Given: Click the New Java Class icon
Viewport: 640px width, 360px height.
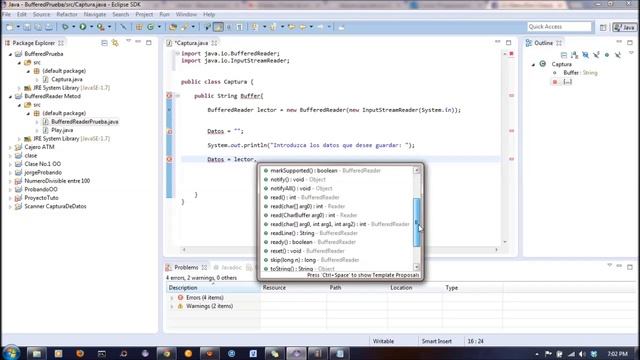Looking at the screenshot, I should tap(150, 27).
